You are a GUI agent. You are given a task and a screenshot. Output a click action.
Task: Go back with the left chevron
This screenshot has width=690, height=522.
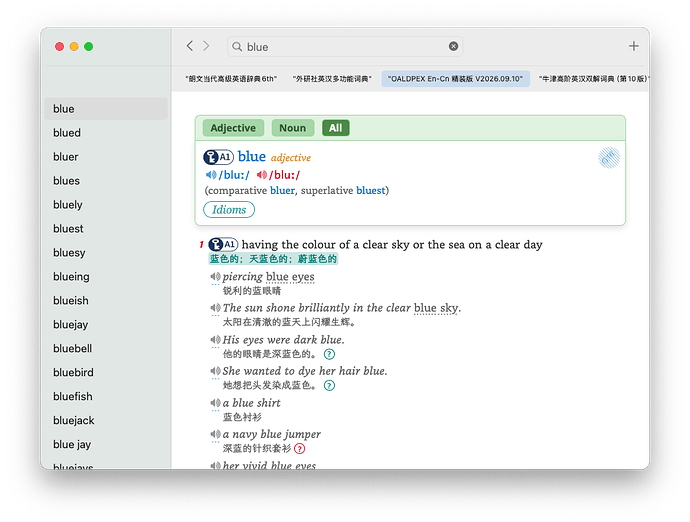tap(190, 46)
